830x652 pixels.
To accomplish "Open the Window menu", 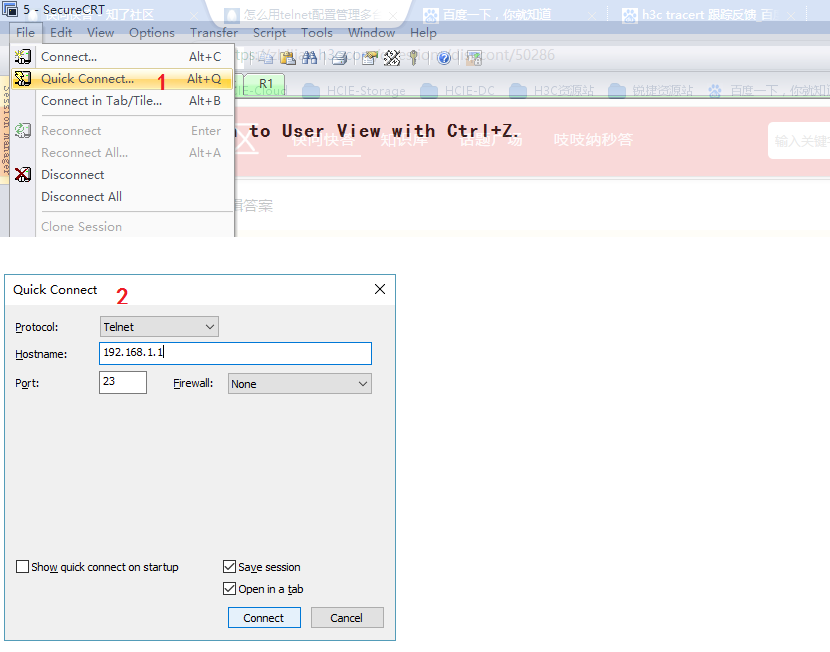I will pyautogui.click(x=372, y=33).
